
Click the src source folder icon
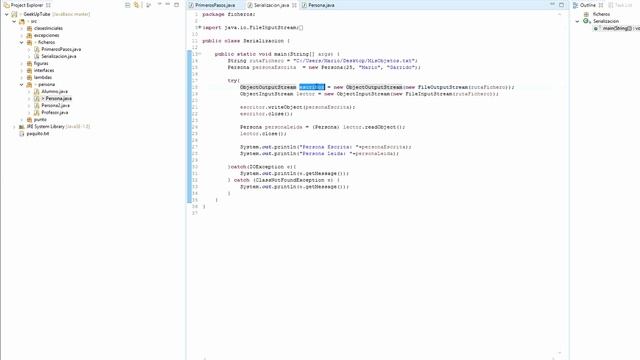pos(22,21)
